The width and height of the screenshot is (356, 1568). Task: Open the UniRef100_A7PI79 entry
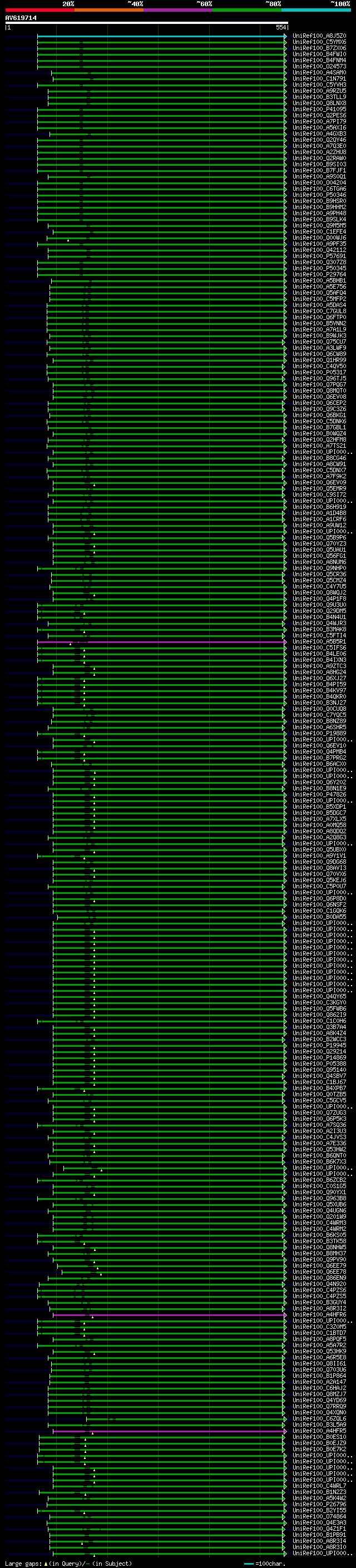tap(319, 121)
